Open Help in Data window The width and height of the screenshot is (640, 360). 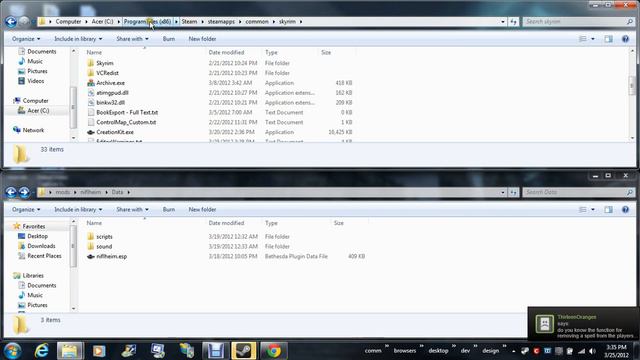pos(625,209)
